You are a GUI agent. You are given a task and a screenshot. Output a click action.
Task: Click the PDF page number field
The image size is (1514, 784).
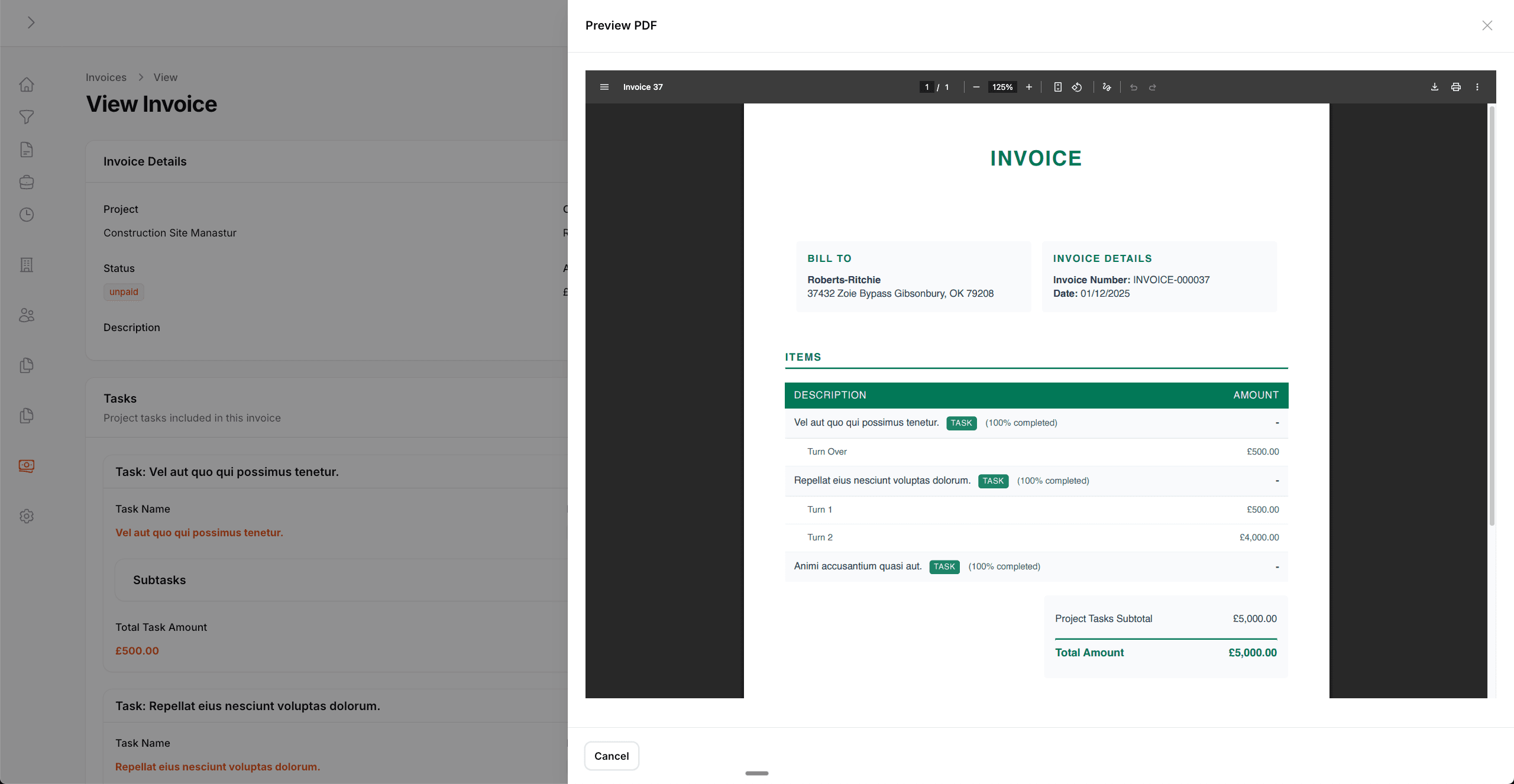[926, 87]
